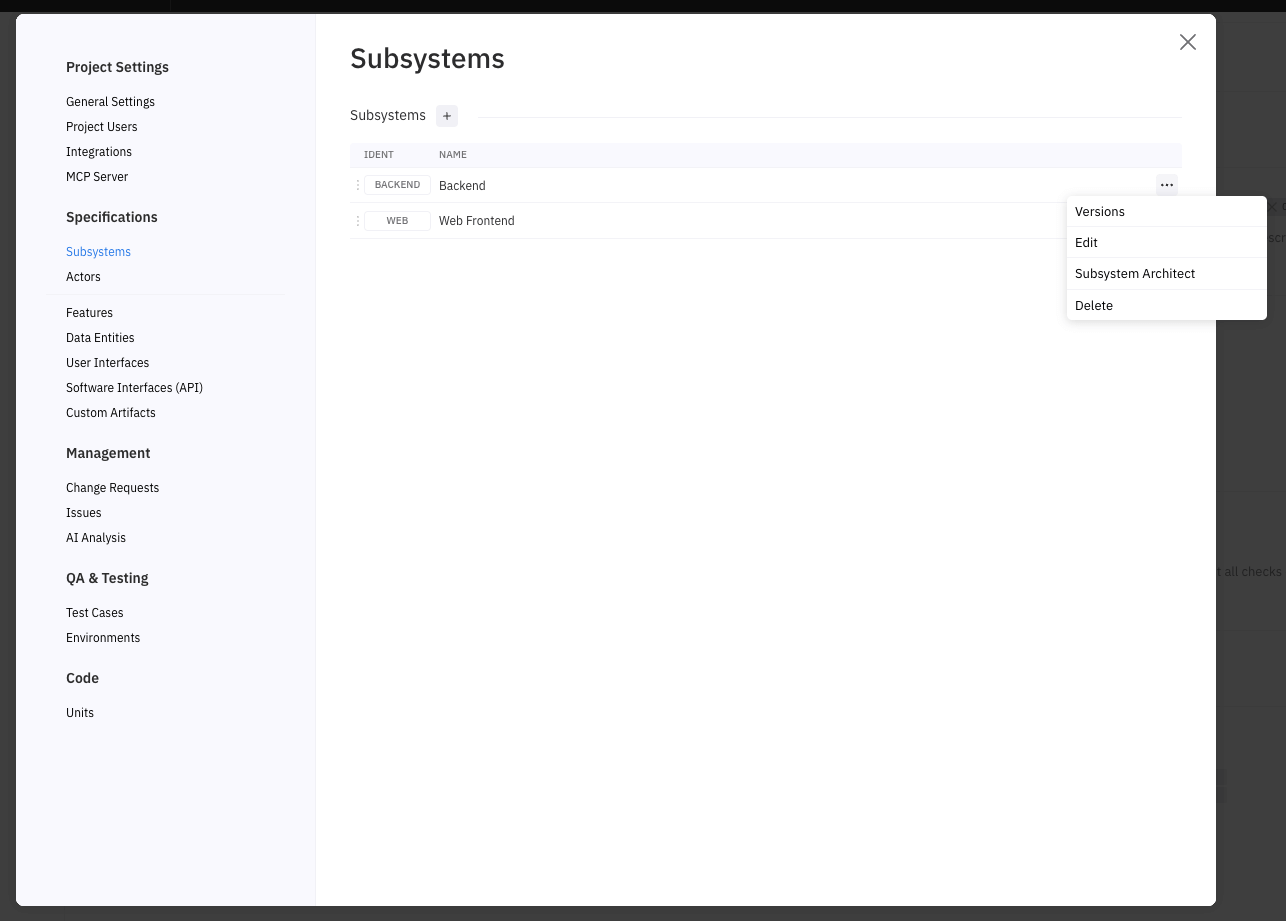Open Change Requests under Management
The height and width of the screenshot is (921, 1286).
[x=112, y=488]
